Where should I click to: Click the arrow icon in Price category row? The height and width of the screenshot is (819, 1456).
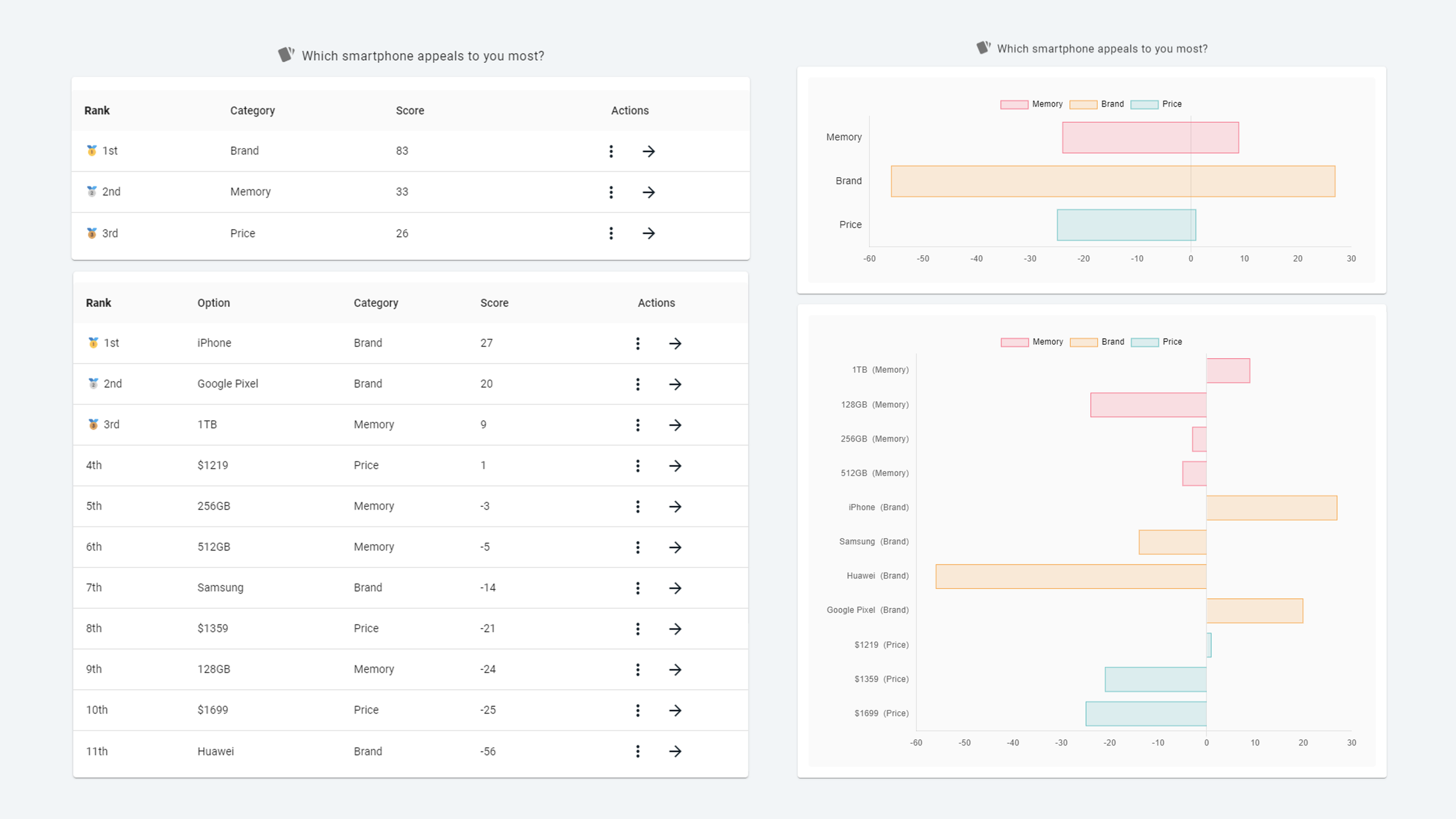(x=648, y=233)
